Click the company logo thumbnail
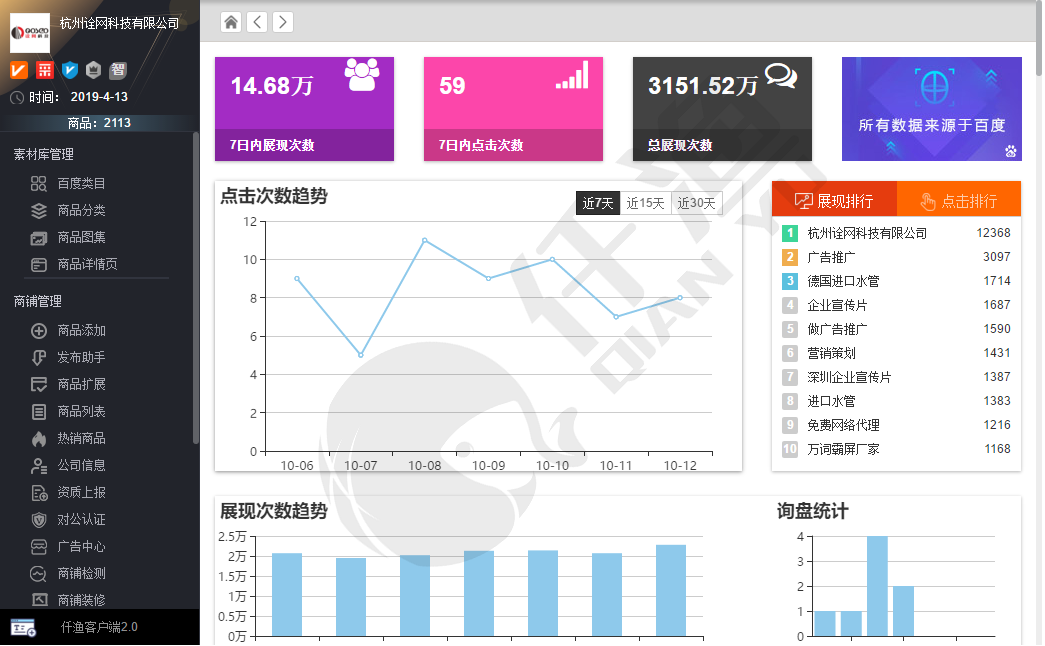1045x646 pixels. point(30,33)
